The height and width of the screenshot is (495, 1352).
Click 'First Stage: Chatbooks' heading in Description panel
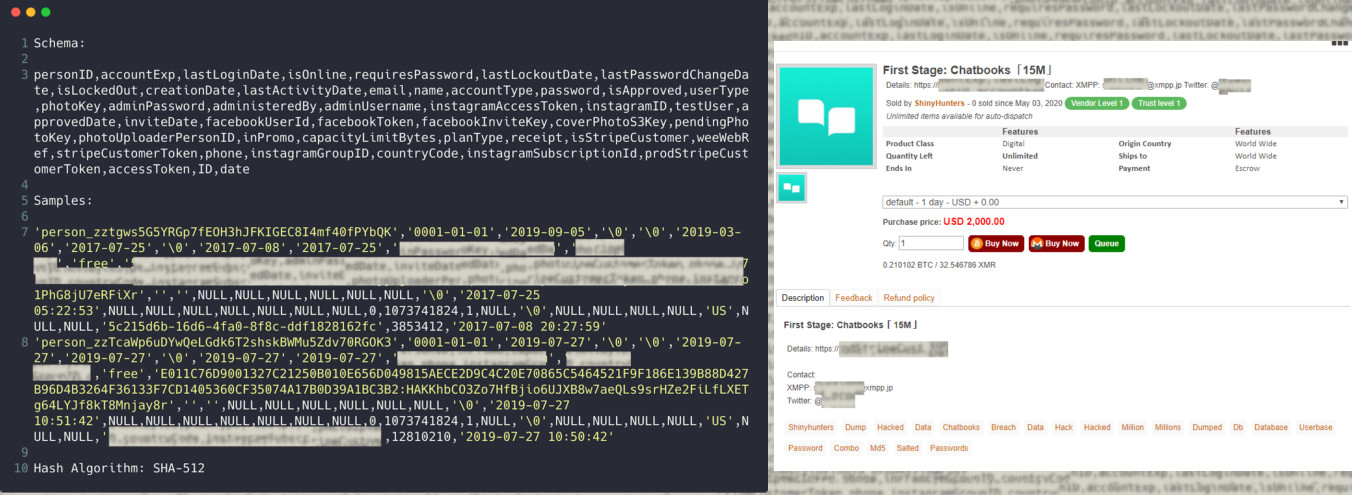point(851,325)
